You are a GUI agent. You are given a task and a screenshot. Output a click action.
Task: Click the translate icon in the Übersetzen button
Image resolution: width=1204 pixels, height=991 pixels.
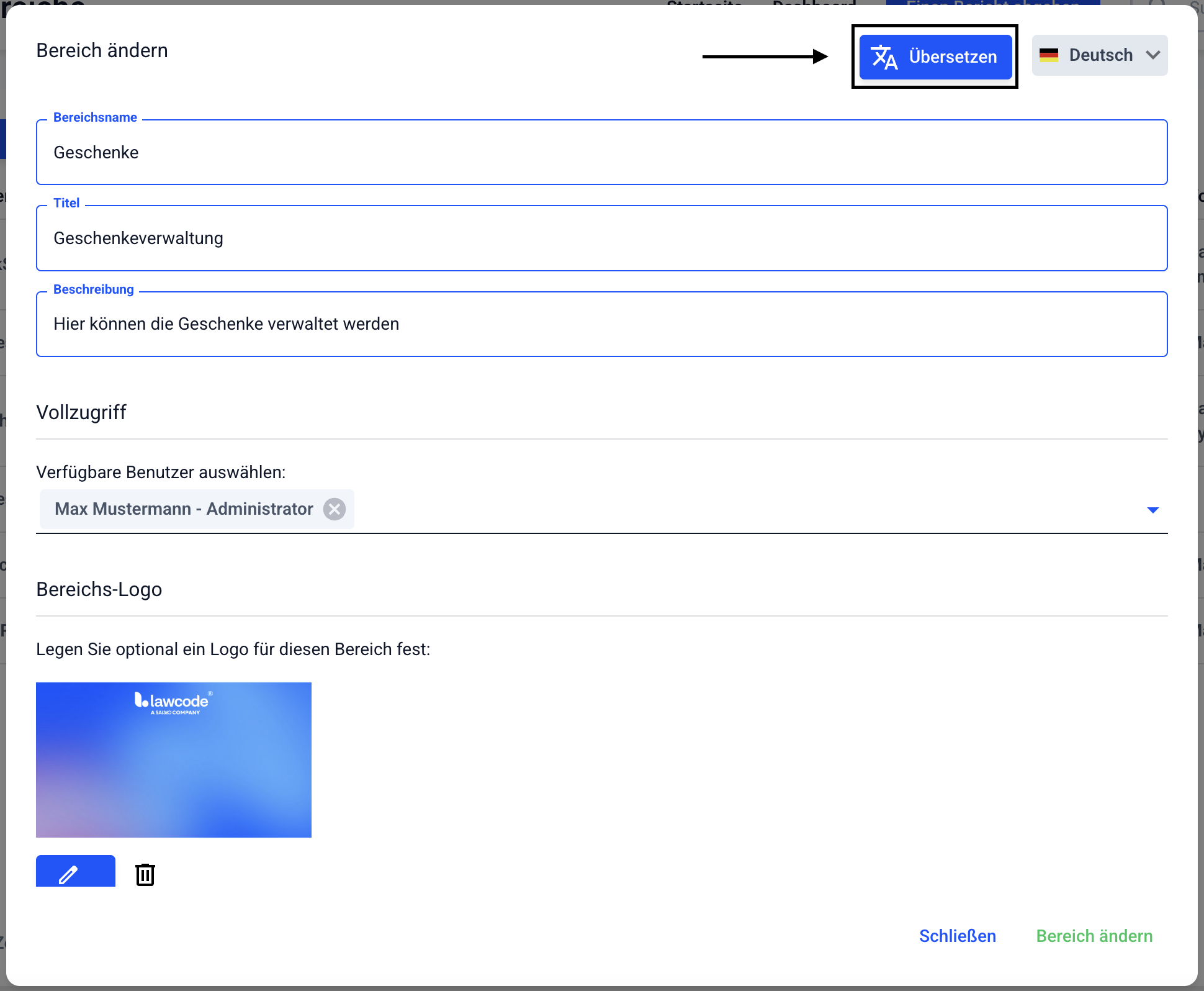(x=884, y=57)
